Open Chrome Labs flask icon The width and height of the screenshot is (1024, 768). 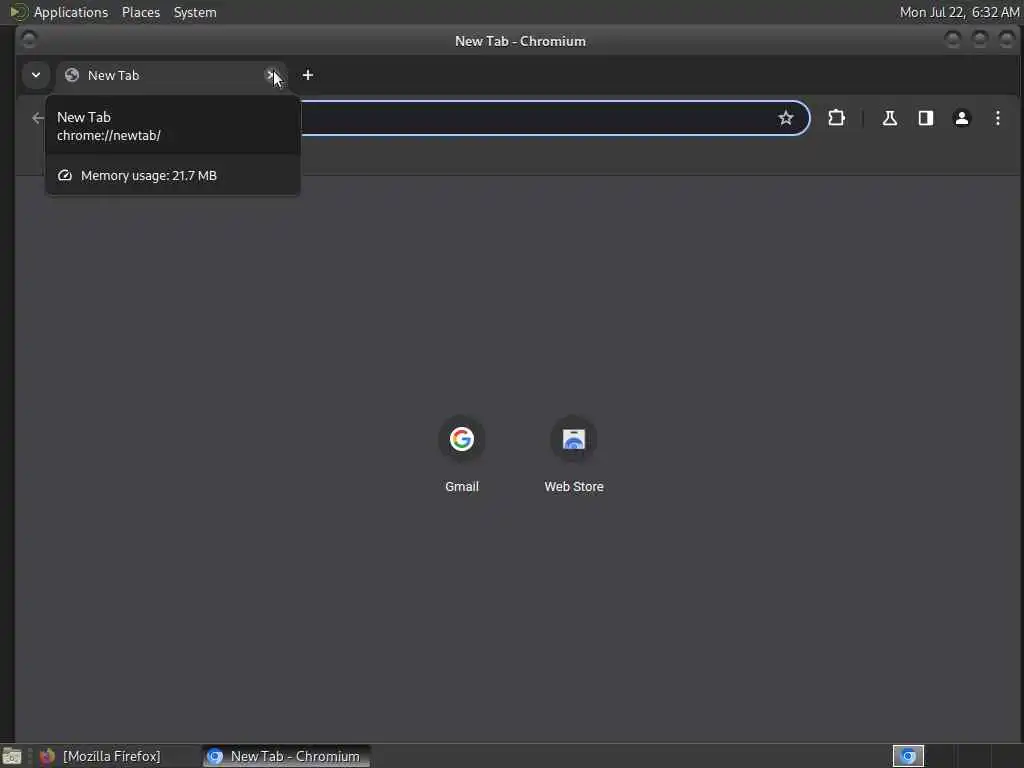click(889, 118)
